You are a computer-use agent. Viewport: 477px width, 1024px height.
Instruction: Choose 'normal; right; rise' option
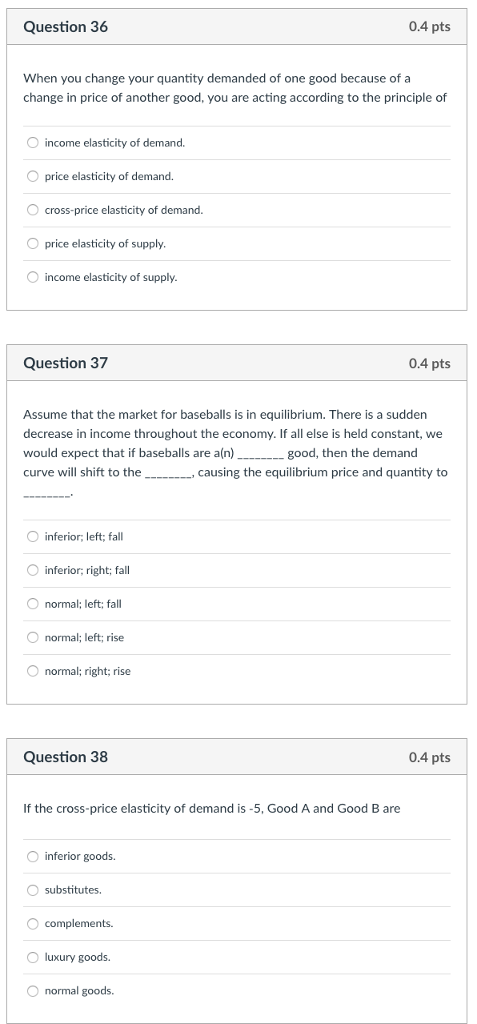pyautogui.click(x=33, y=671)
